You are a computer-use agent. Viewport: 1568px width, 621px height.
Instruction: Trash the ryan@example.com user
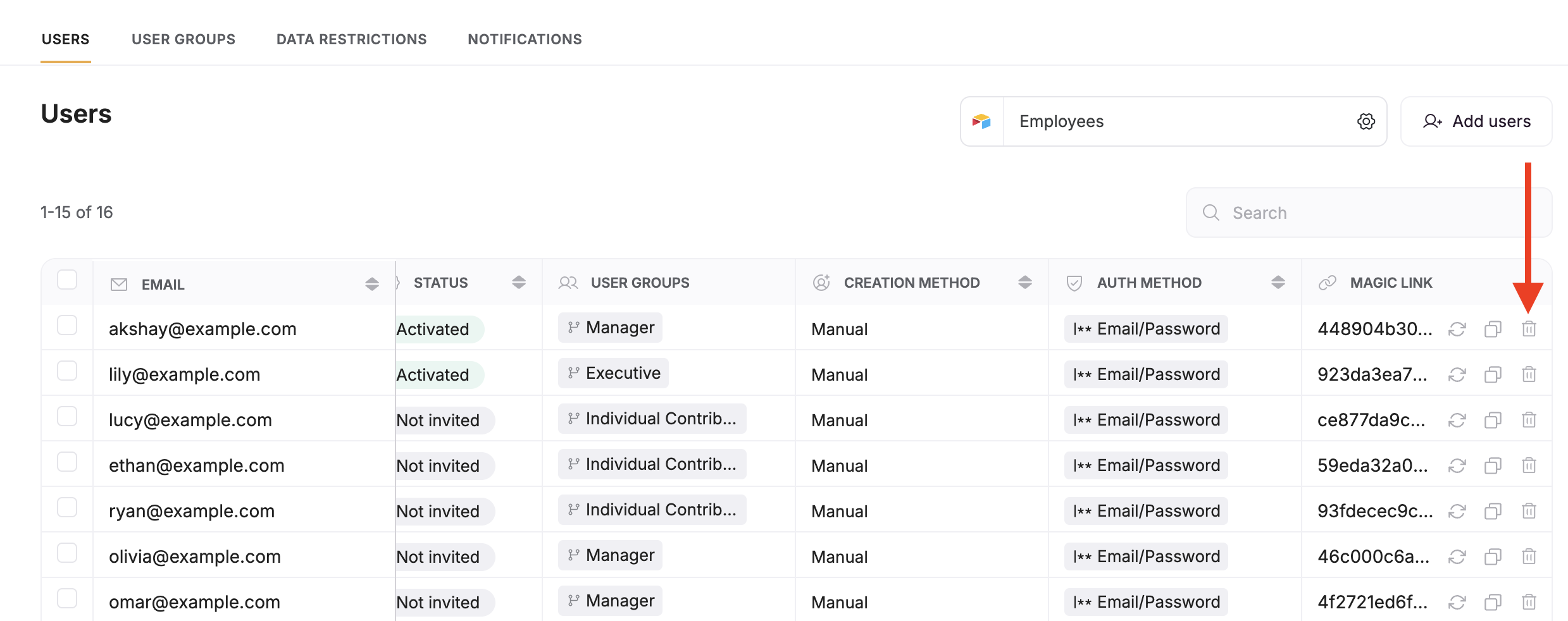coord(1529,511)
